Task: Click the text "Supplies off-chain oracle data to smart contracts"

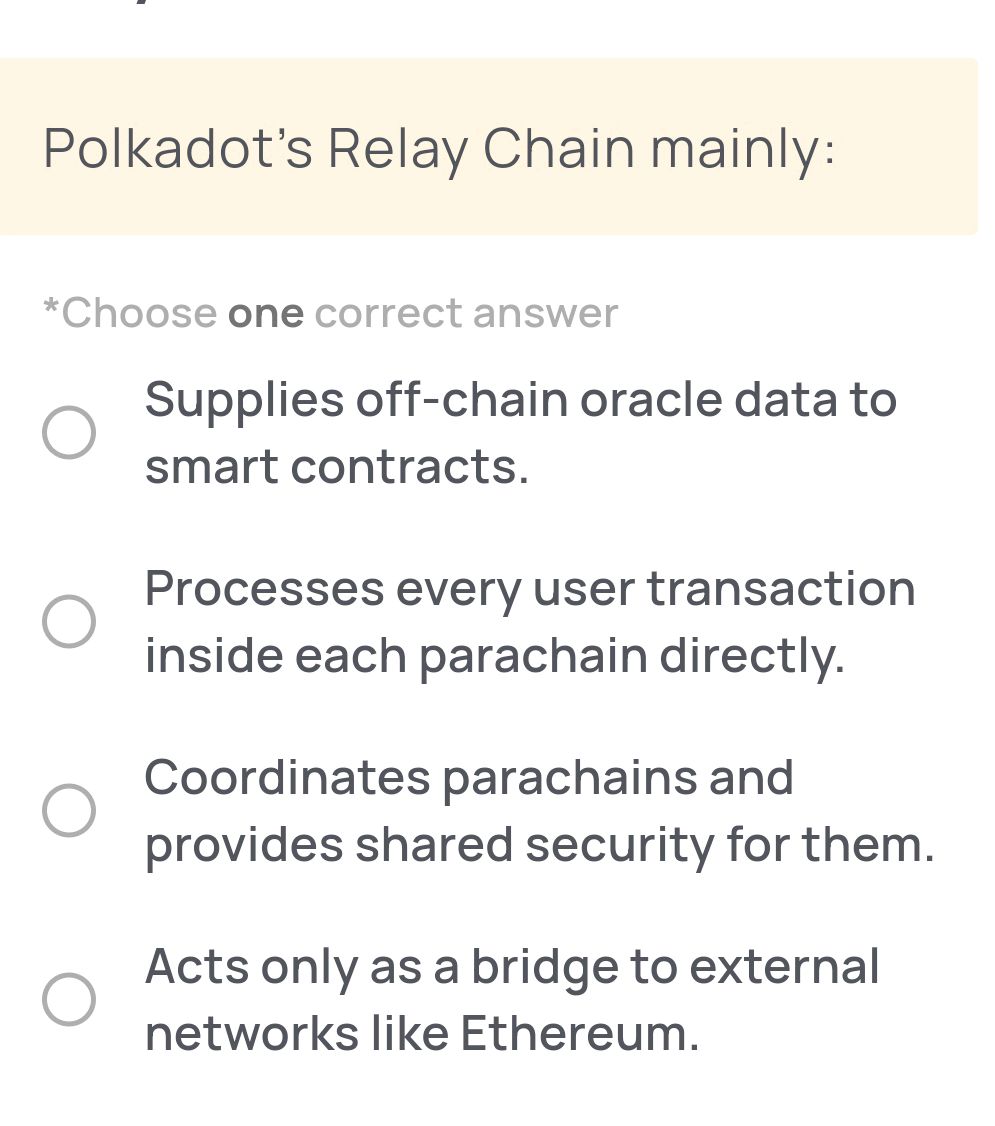Action: [520, 432]
